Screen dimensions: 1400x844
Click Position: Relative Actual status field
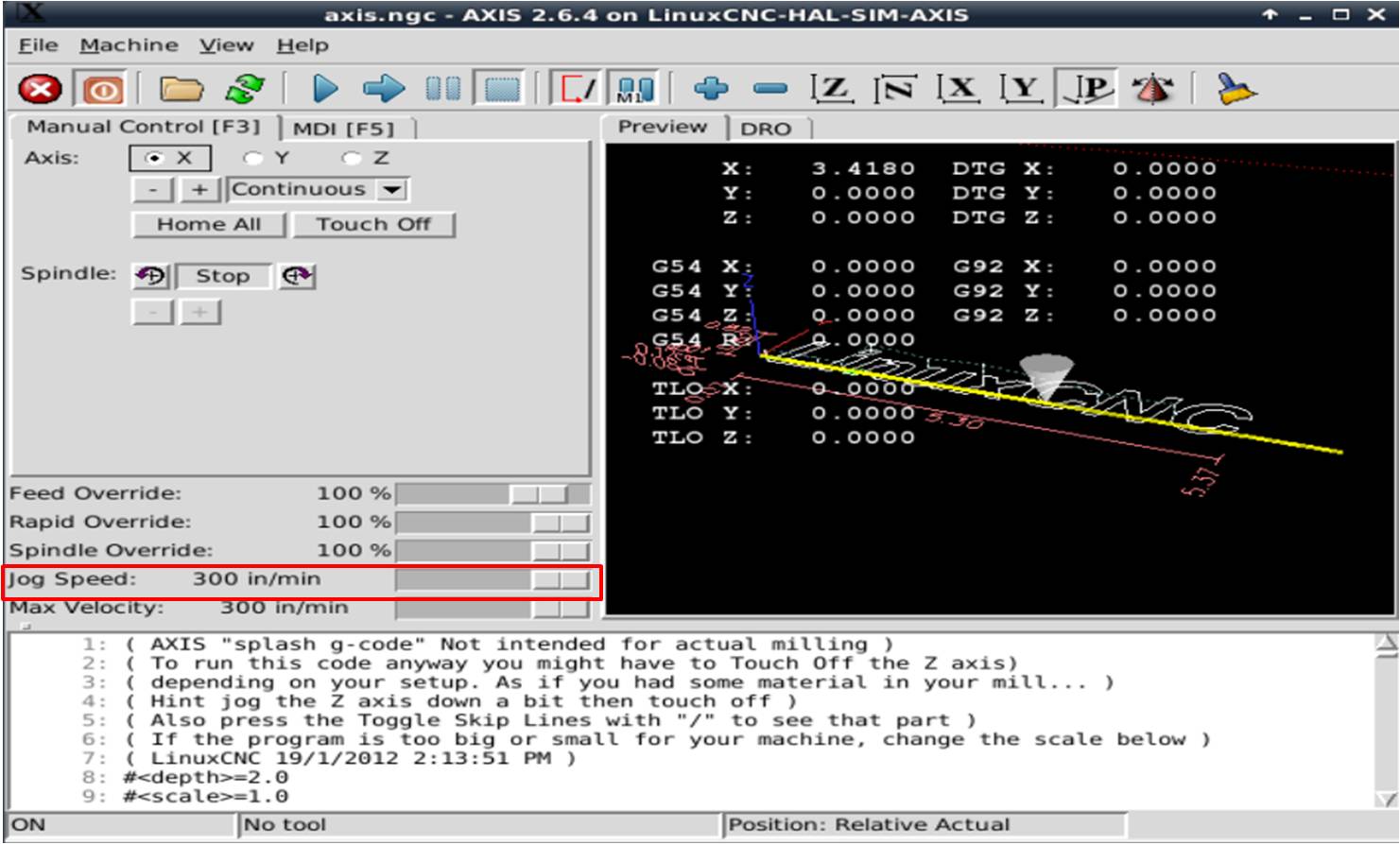pos(925,825)
